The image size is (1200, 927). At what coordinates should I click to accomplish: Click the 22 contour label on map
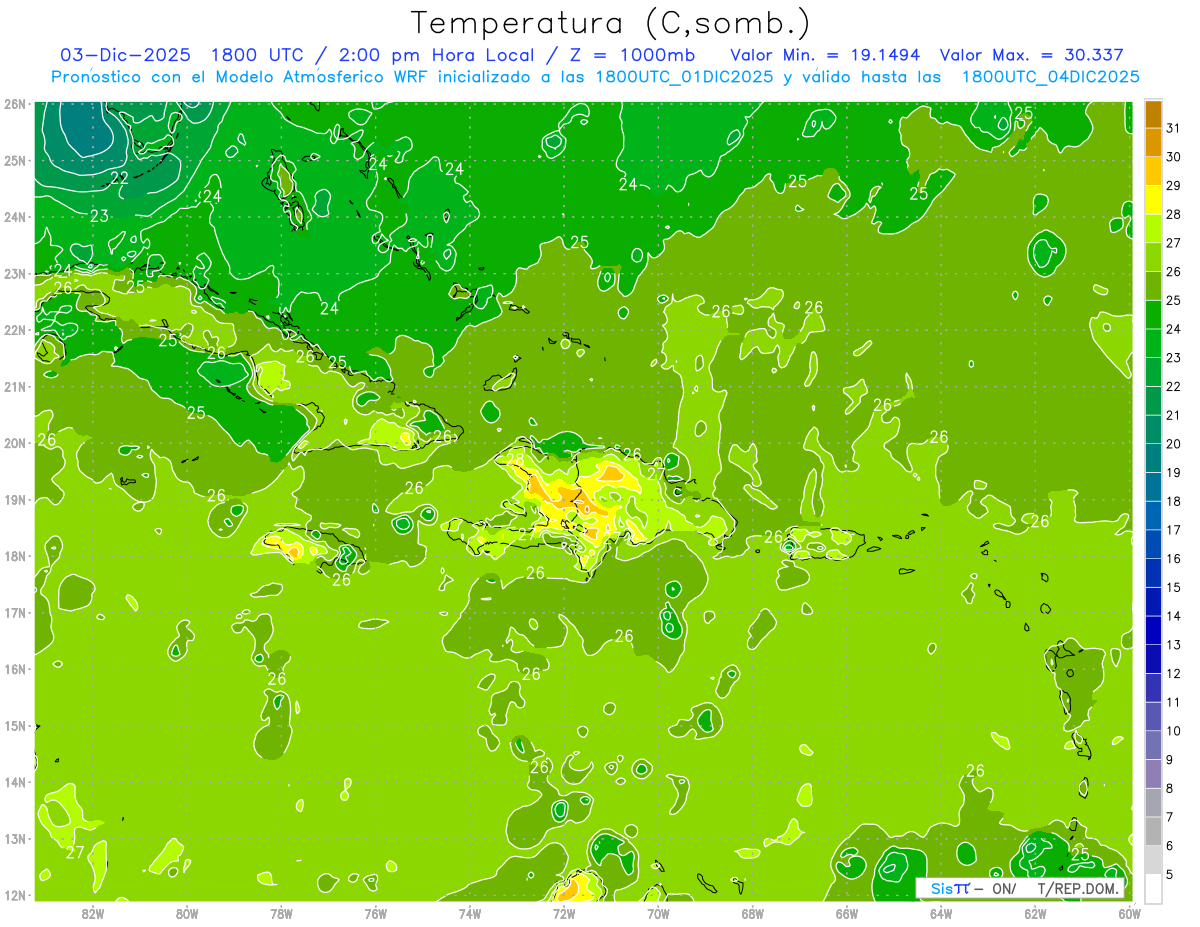coord(119,178)
